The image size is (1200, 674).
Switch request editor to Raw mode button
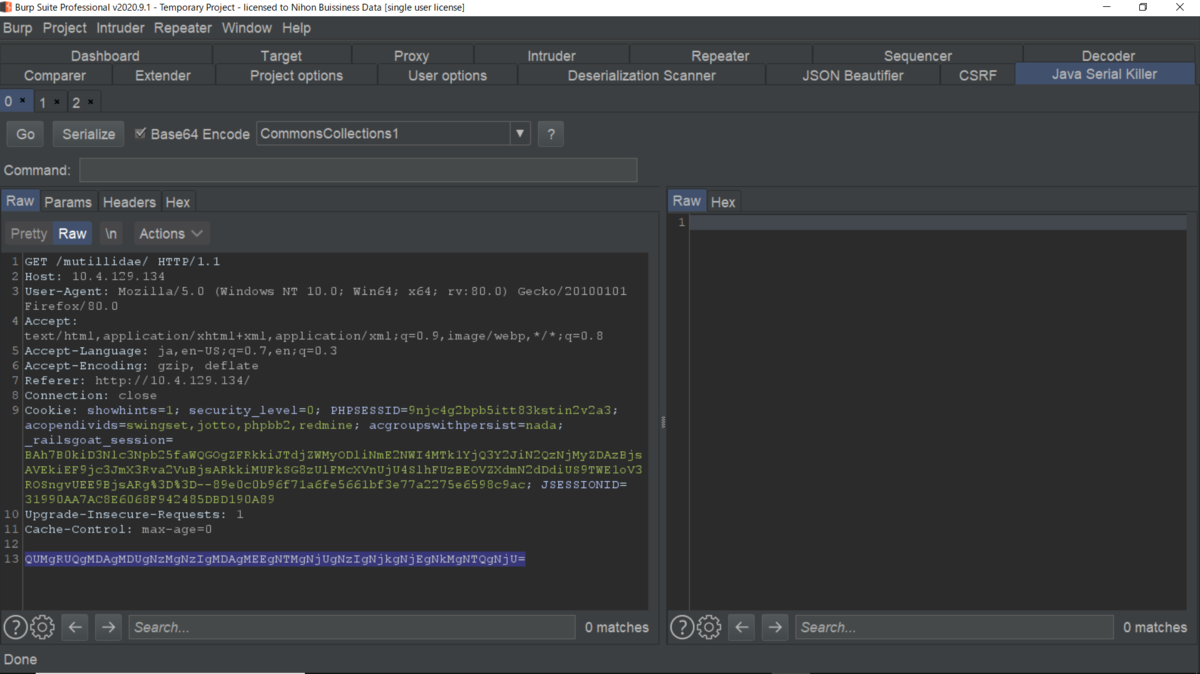tap(72, 233)
